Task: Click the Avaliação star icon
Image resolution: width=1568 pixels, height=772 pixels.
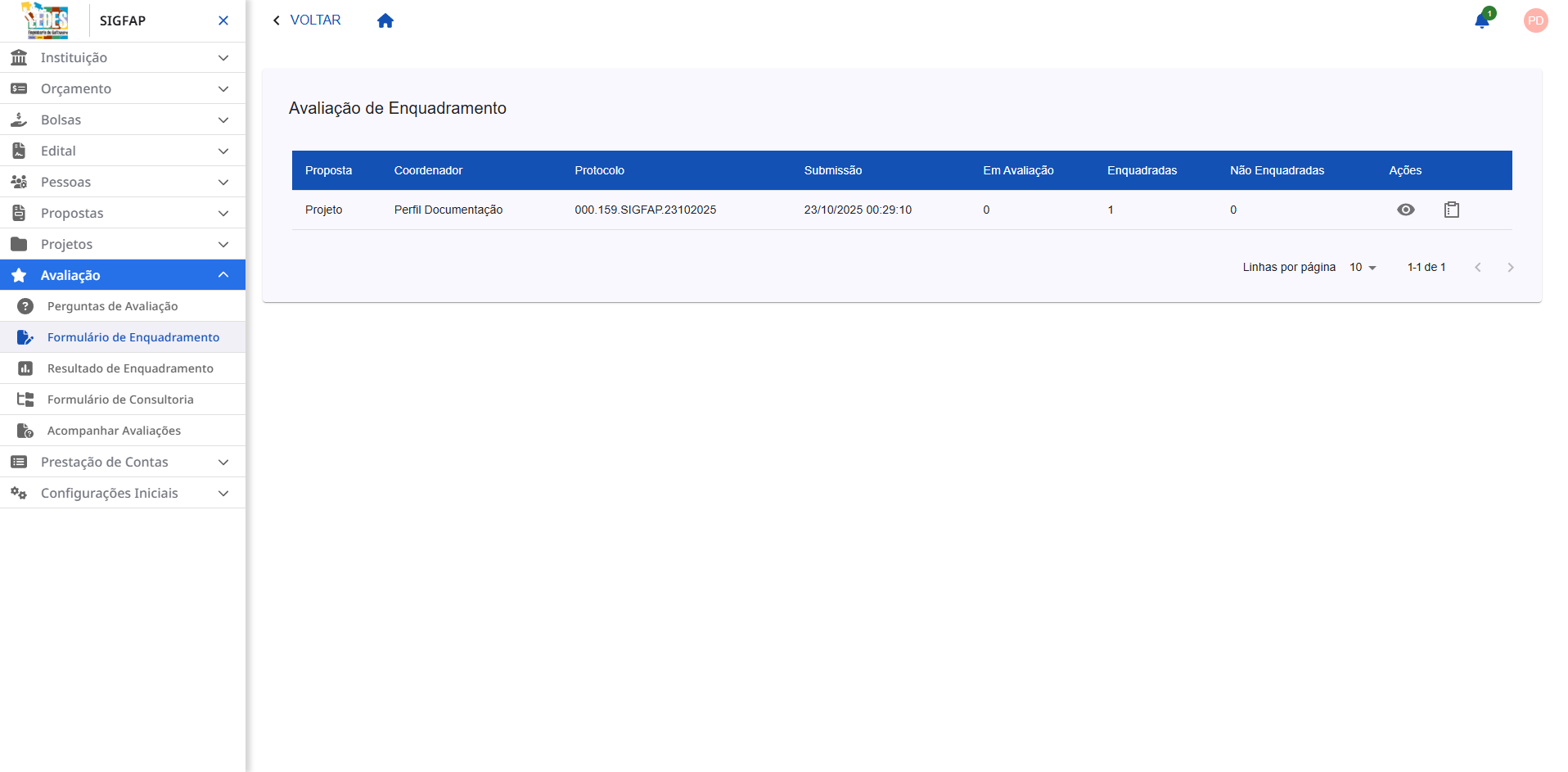Action: click(x=19, y=275)
